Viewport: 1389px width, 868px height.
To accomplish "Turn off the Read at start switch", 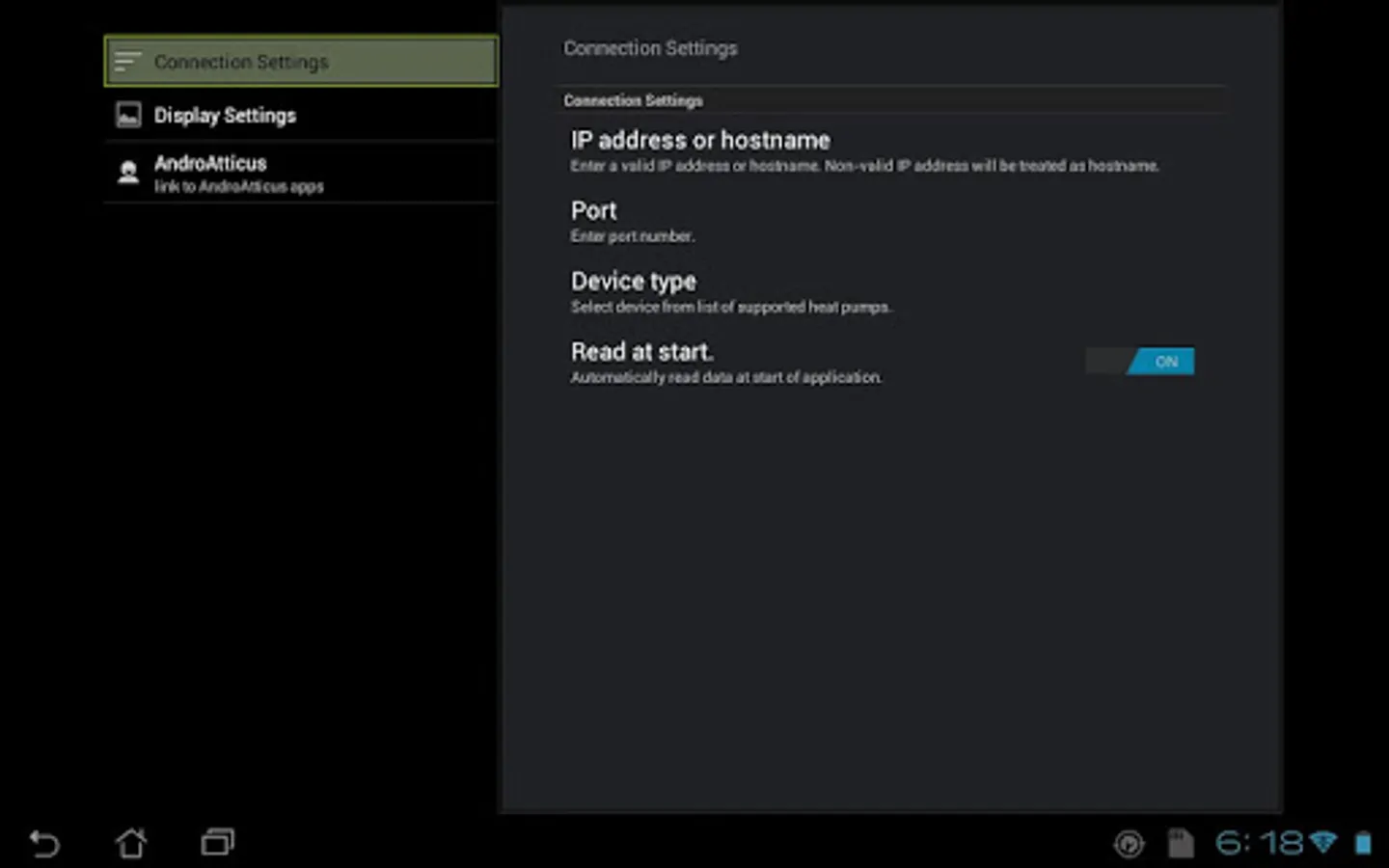I will point(1139,362).
